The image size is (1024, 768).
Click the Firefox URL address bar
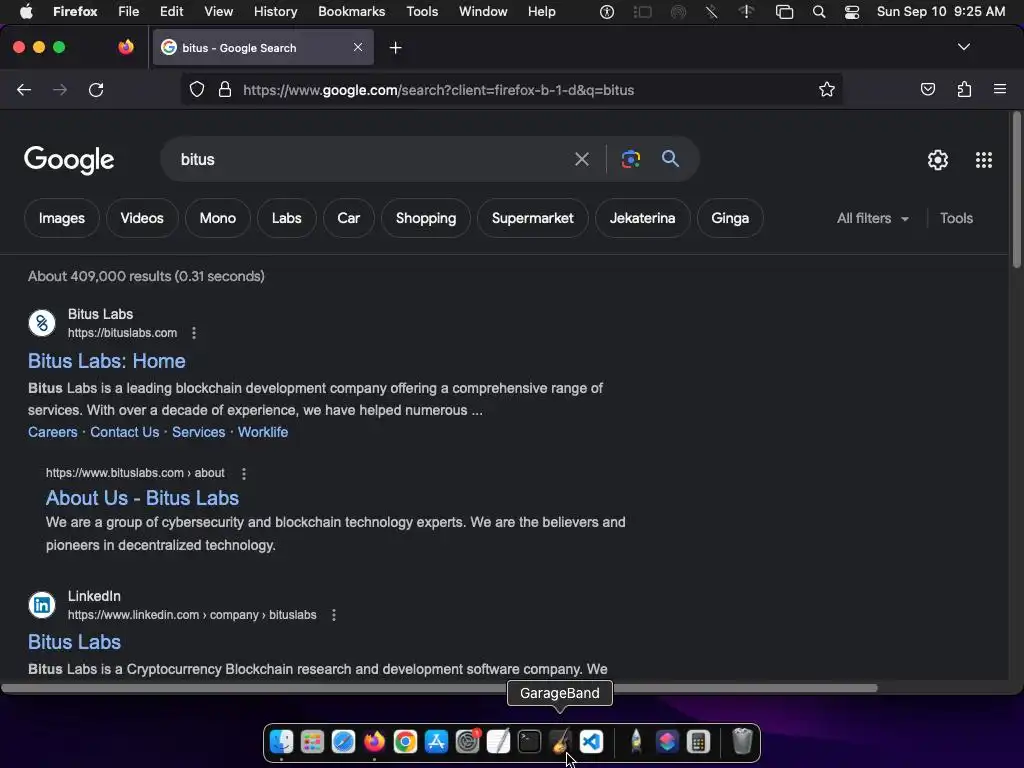coord(509,89)
